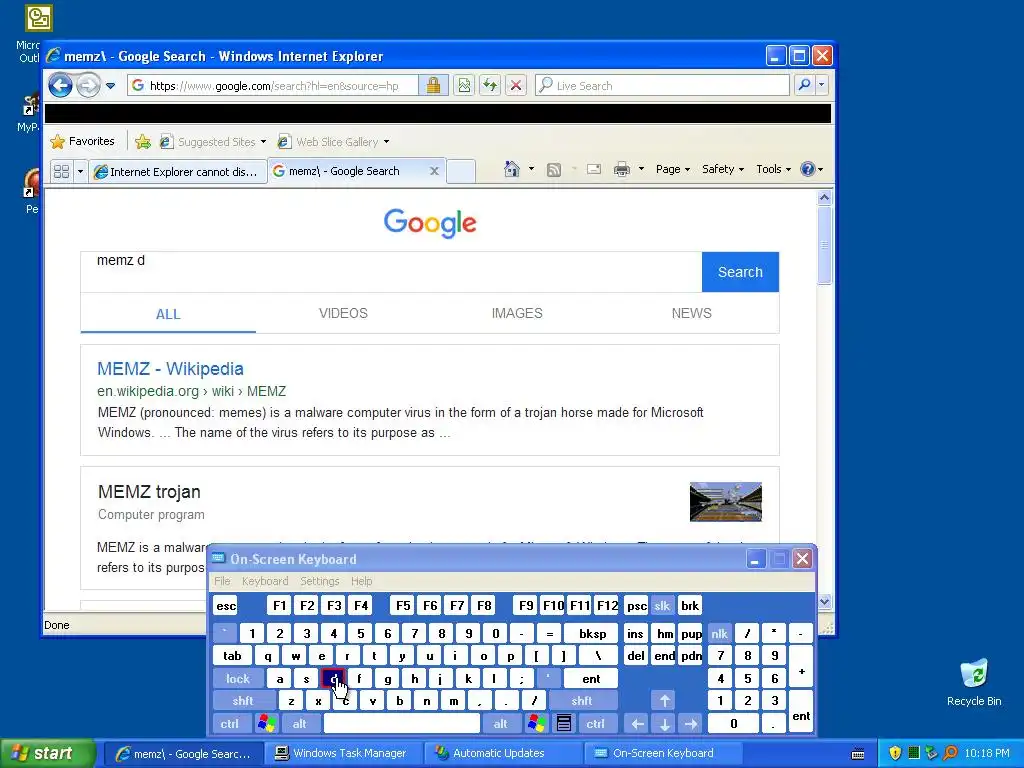
Task: Open On-Screen Keyboard Keyboard menu
Action: (264, 581)
